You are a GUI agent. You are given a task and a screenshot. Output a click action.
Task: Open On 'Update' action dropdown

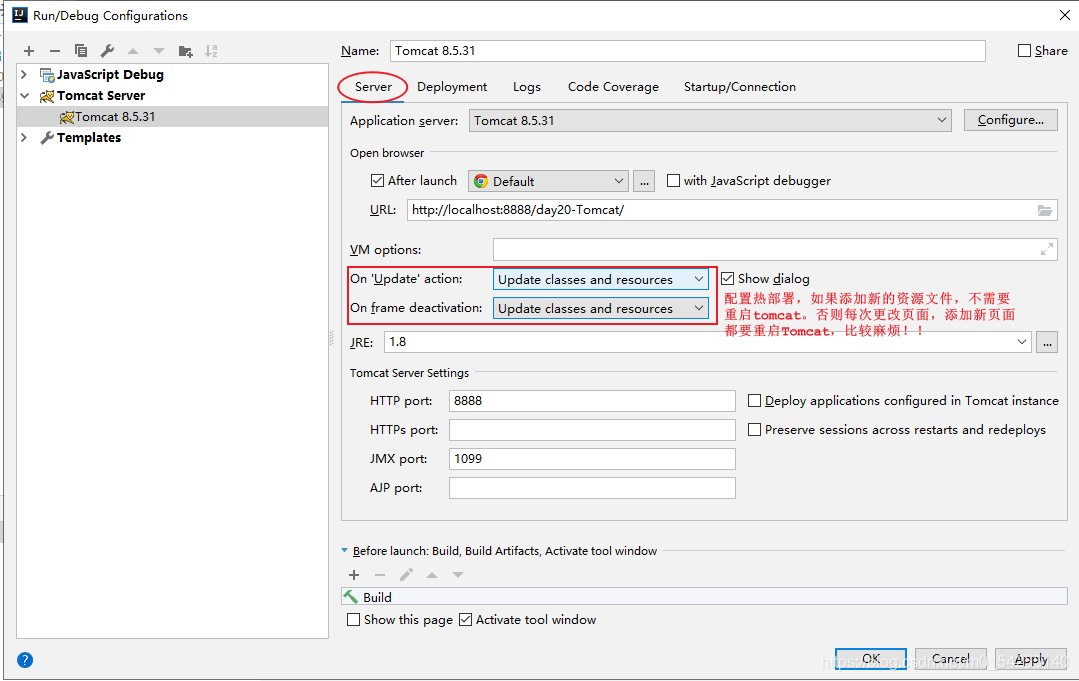tap(601, 279)
